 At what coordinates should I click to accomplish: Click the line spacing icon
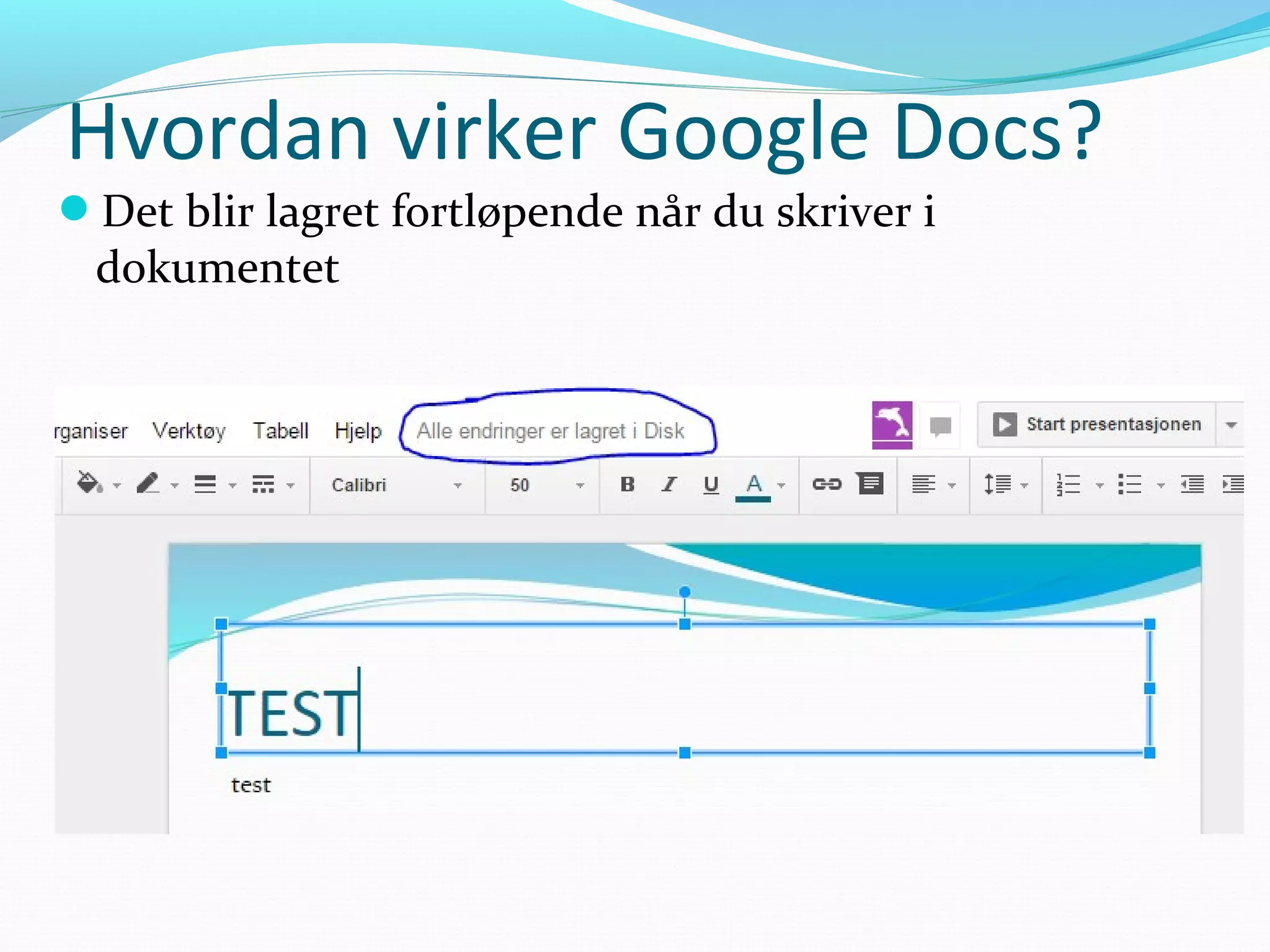tap(998, 484)
